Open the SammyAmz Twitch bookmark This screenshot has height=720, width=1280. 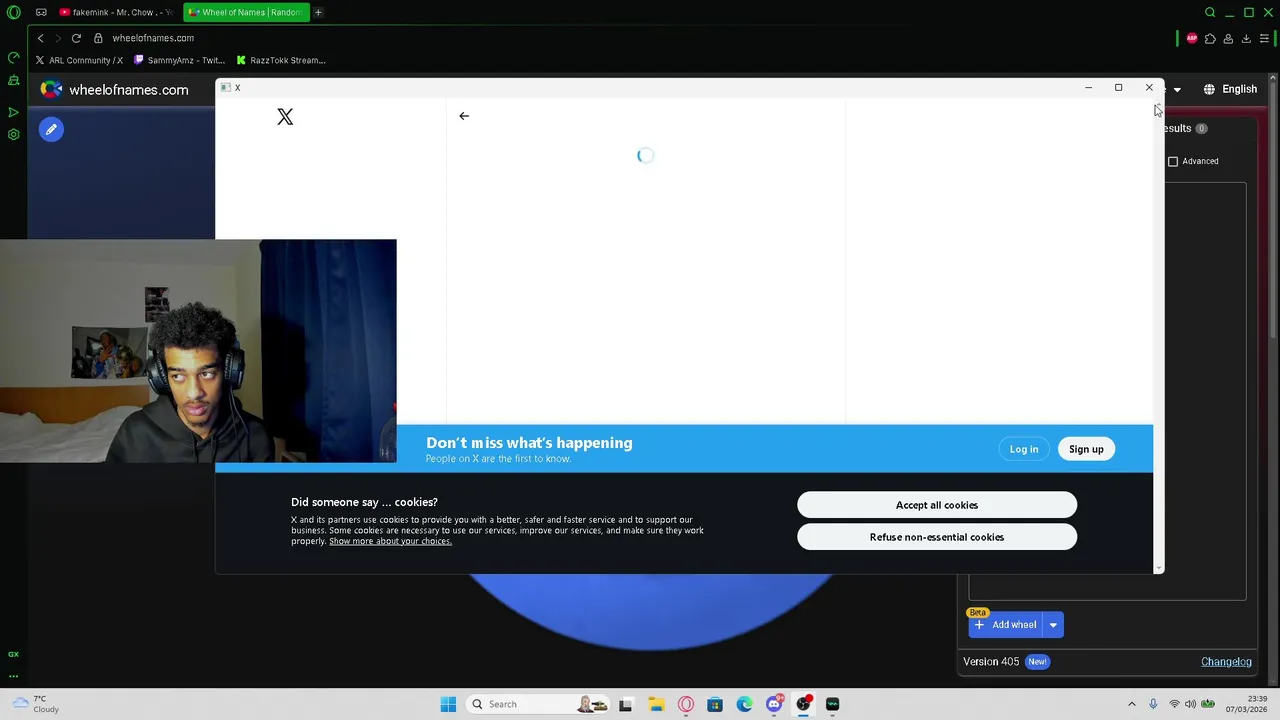pyautogui.click(x=180, y=60)
